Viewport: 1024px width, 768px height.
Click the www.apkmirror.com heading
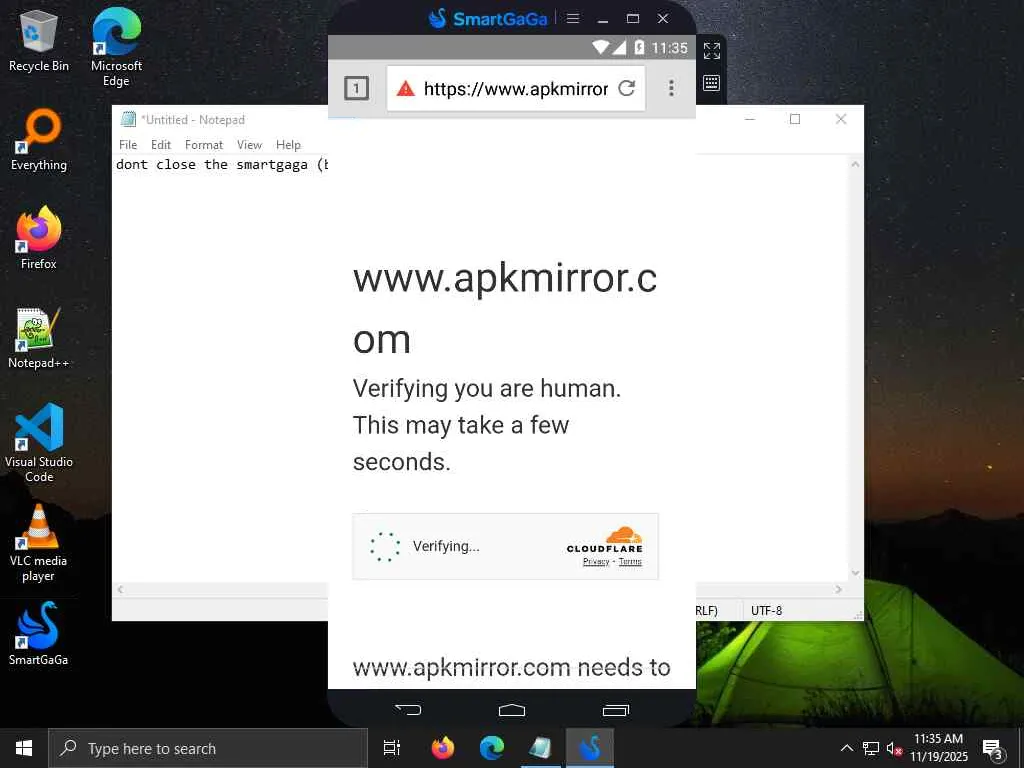505,308
